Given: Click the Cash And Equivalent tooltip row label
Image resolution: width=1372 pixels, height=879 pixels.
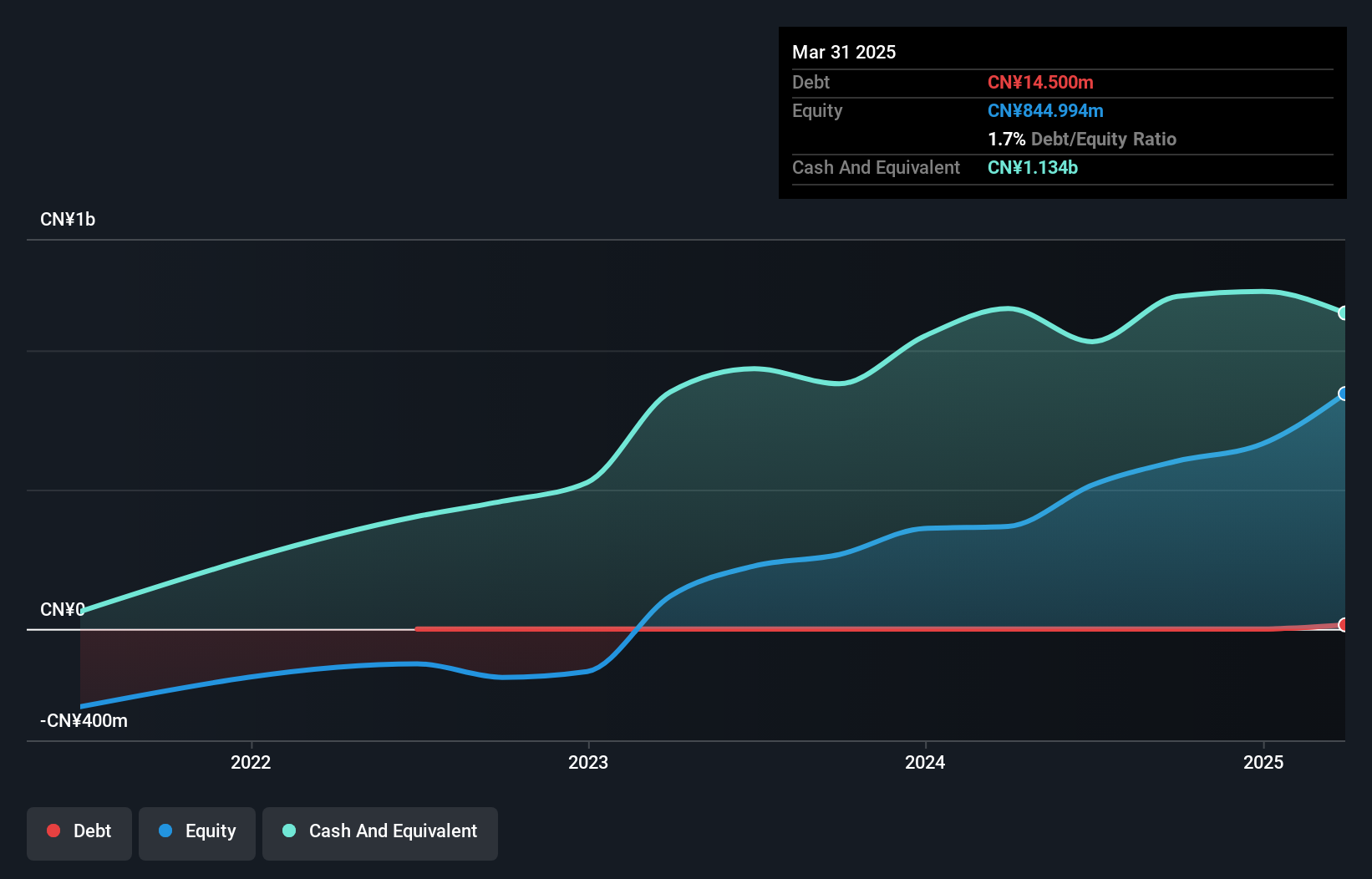Looking at the screenshot, I should click(876, 168).
